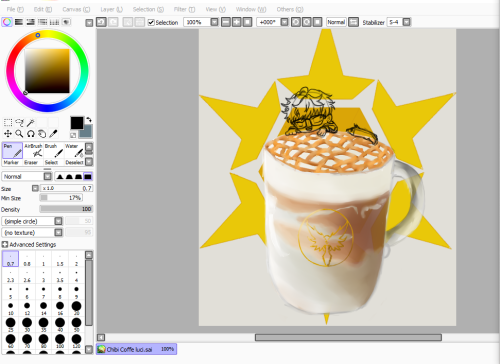Open the (no texture) brush texture dropdown
The width and height of the screenshot is (500, 364).
pos(58,232)
